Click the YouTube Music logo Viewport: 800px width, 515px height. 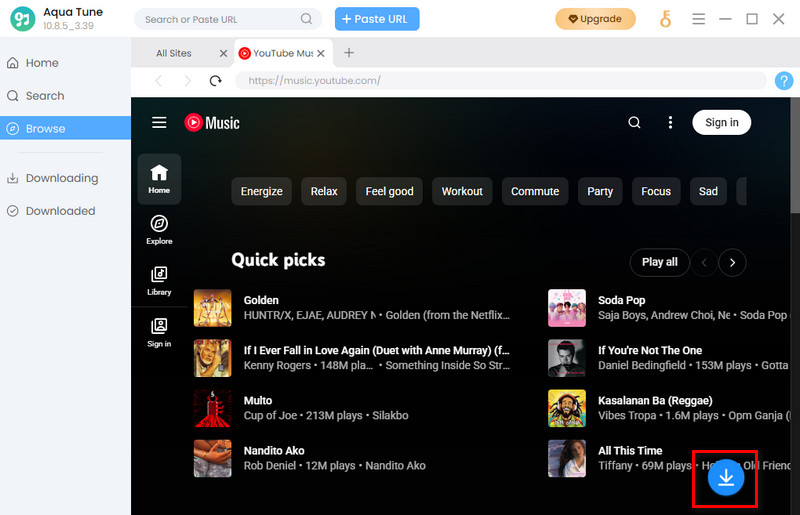(212, 122)
